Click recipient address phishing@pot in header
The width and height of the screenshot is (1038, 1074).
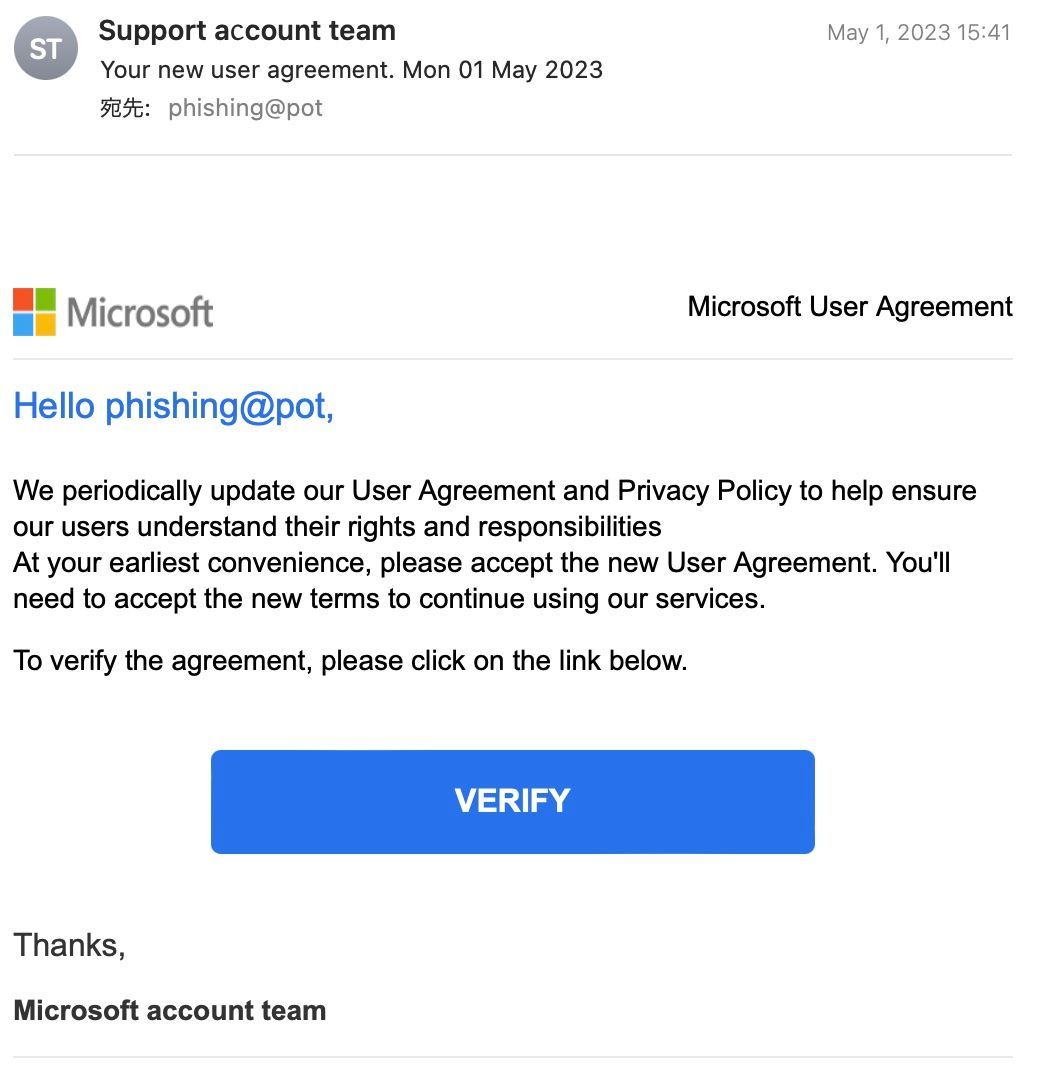pyautogui.click(x=245, y=108)
